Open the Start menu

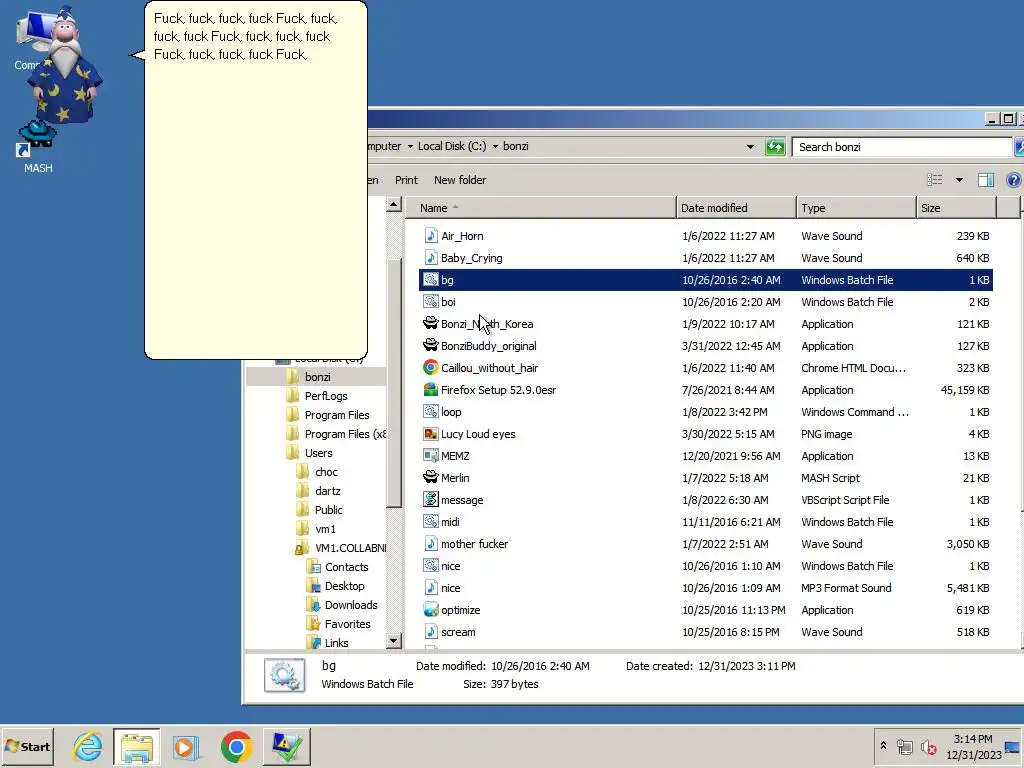point(27,746)
